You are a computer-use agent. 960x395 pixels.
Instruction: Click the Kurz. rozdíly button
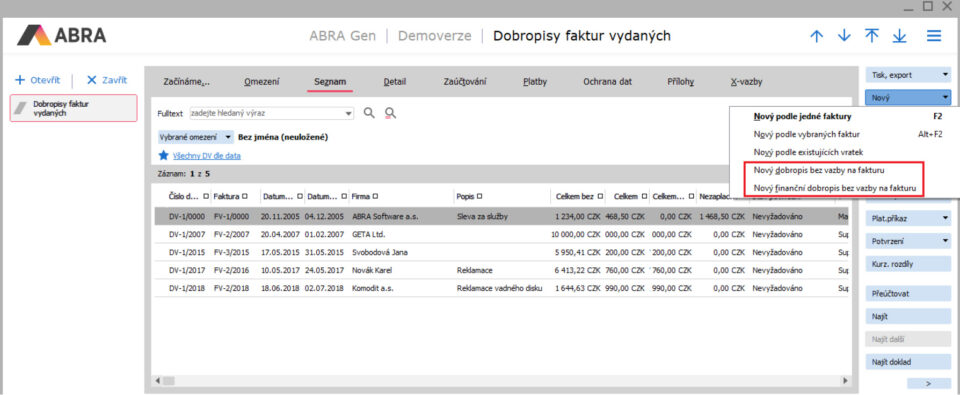point(907,264)
